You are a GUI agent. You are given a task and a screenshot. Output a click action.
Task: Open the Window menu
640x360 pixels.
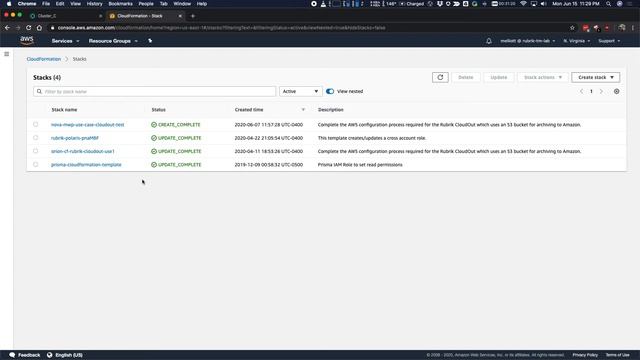coord(182,4)
